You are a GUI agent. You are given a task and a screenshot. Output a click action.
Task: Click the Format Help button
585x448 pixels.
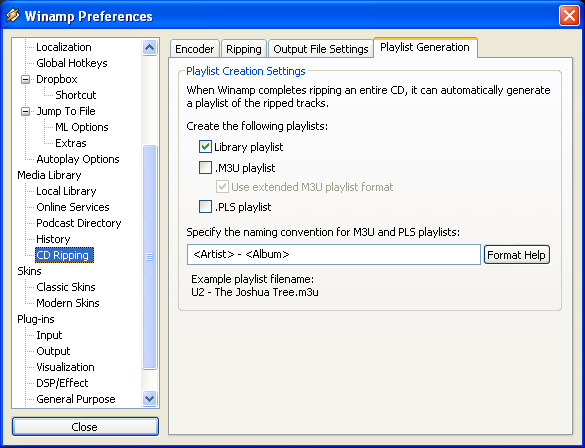[x=516, y=255]
